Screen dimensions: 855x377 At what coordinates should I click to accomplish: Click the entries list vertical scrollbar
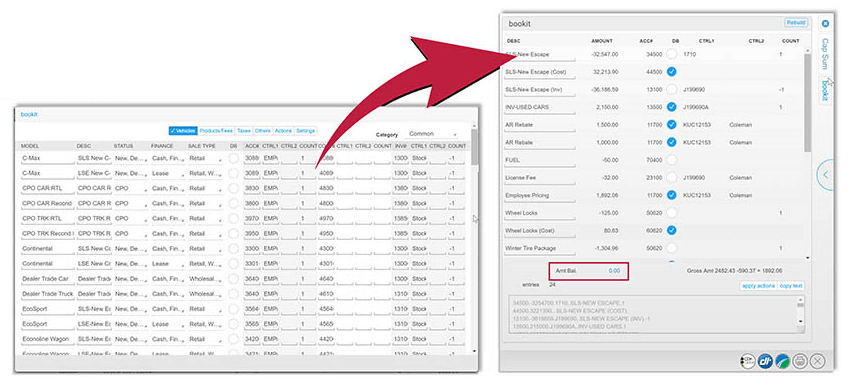click(807, 154)
